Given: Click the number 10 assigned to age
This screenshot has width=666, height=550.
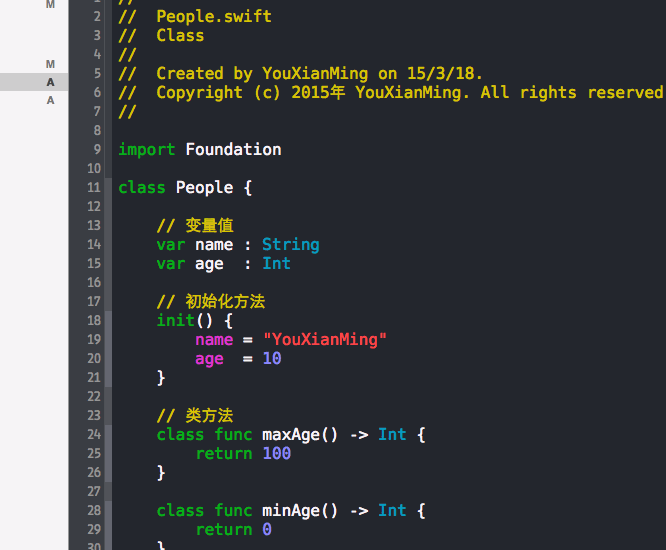Looking at the screenshot, I should (272, 358).
